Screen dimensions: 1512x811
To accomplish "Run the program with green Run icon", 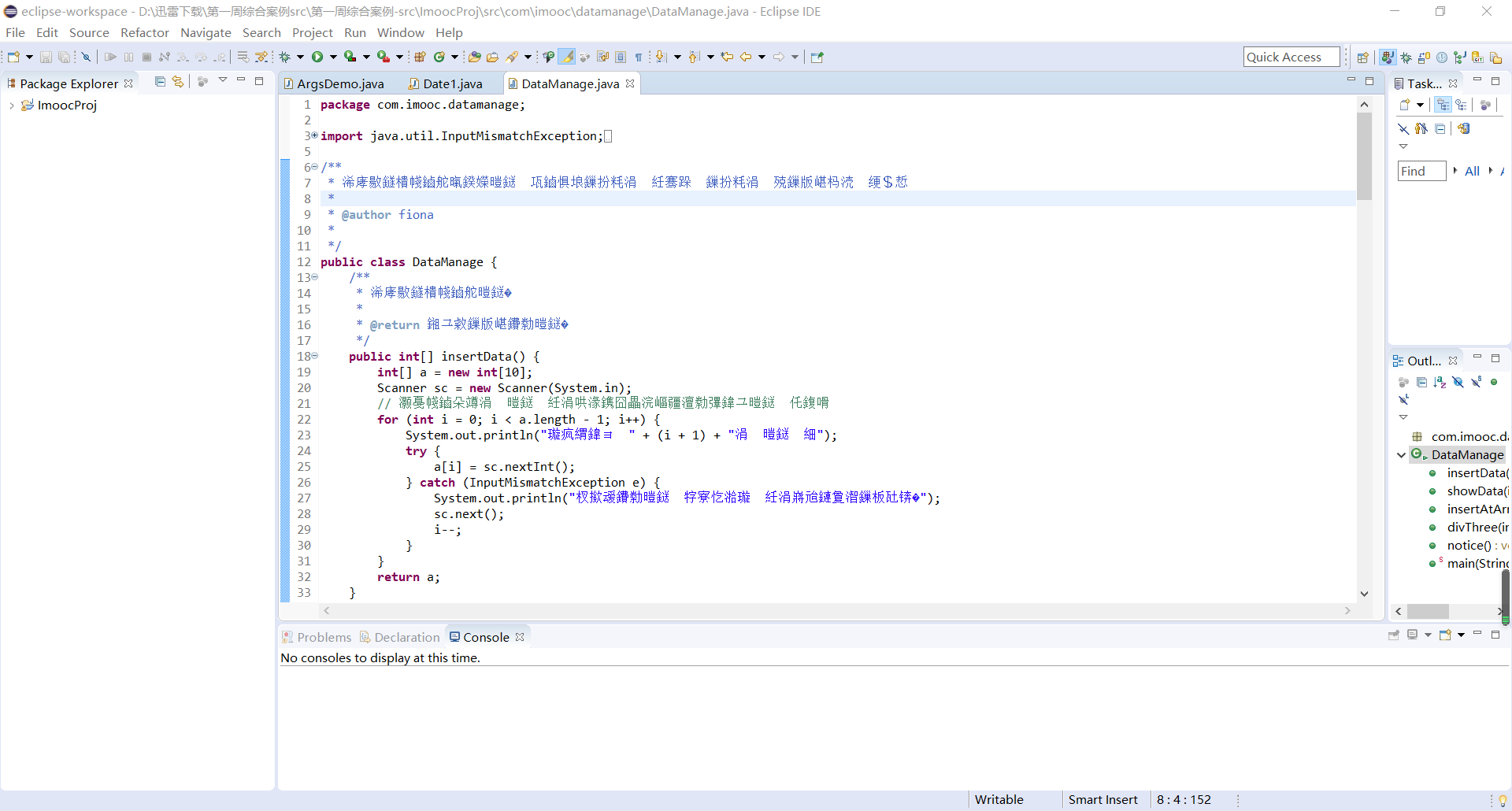I will pos(317,57).
